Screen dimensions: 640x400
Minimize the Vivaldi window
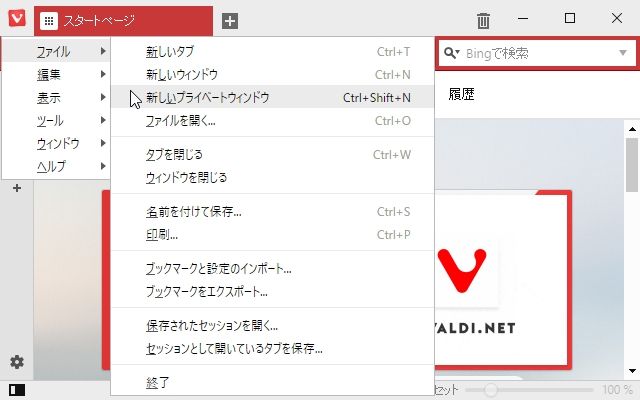523,18
